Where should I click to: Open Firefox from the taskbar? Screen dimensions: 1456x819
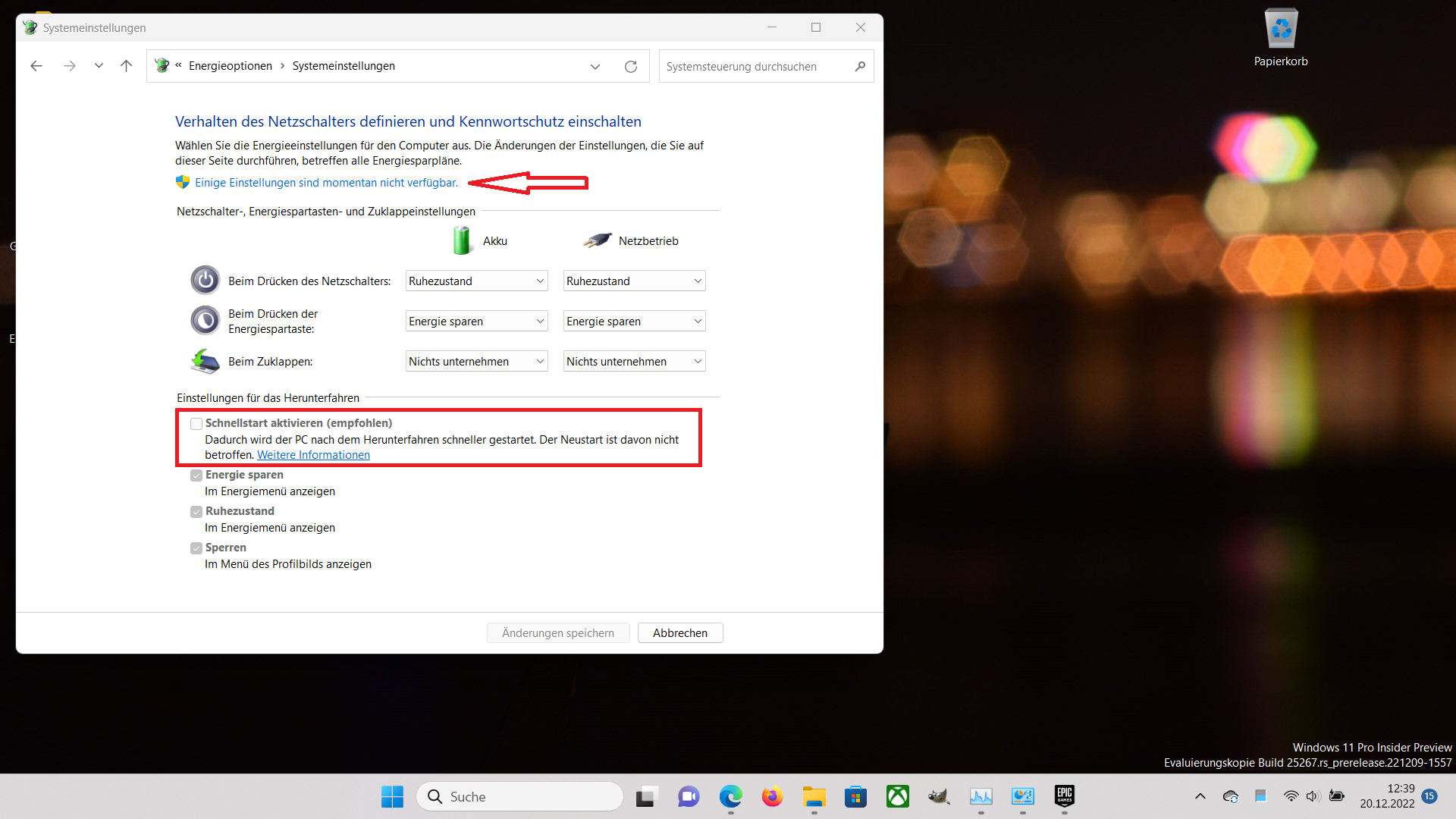point(772,796)
